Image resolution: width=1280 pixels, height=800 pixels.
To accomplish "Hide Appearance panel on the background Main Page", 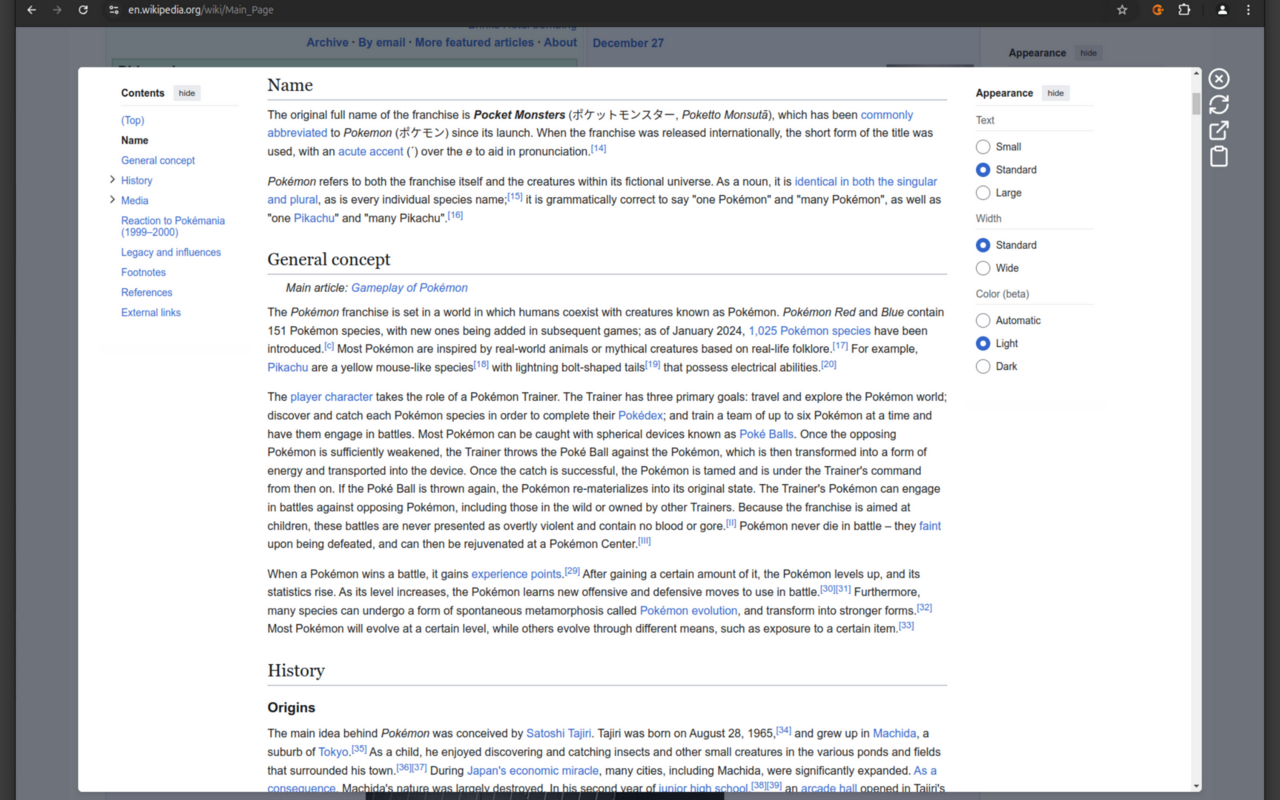I will 1089,53.
